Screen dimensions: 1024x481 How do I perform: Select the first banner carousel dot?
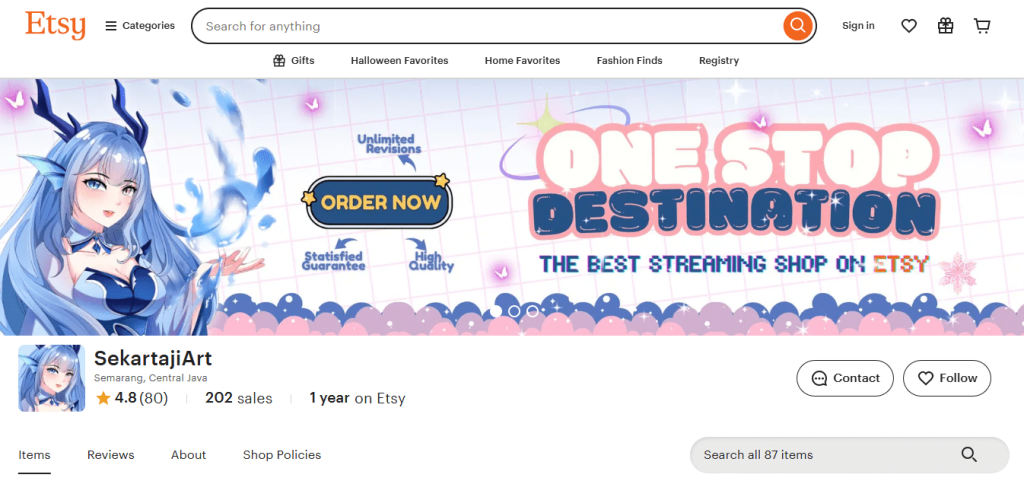(x=495, y=311)
